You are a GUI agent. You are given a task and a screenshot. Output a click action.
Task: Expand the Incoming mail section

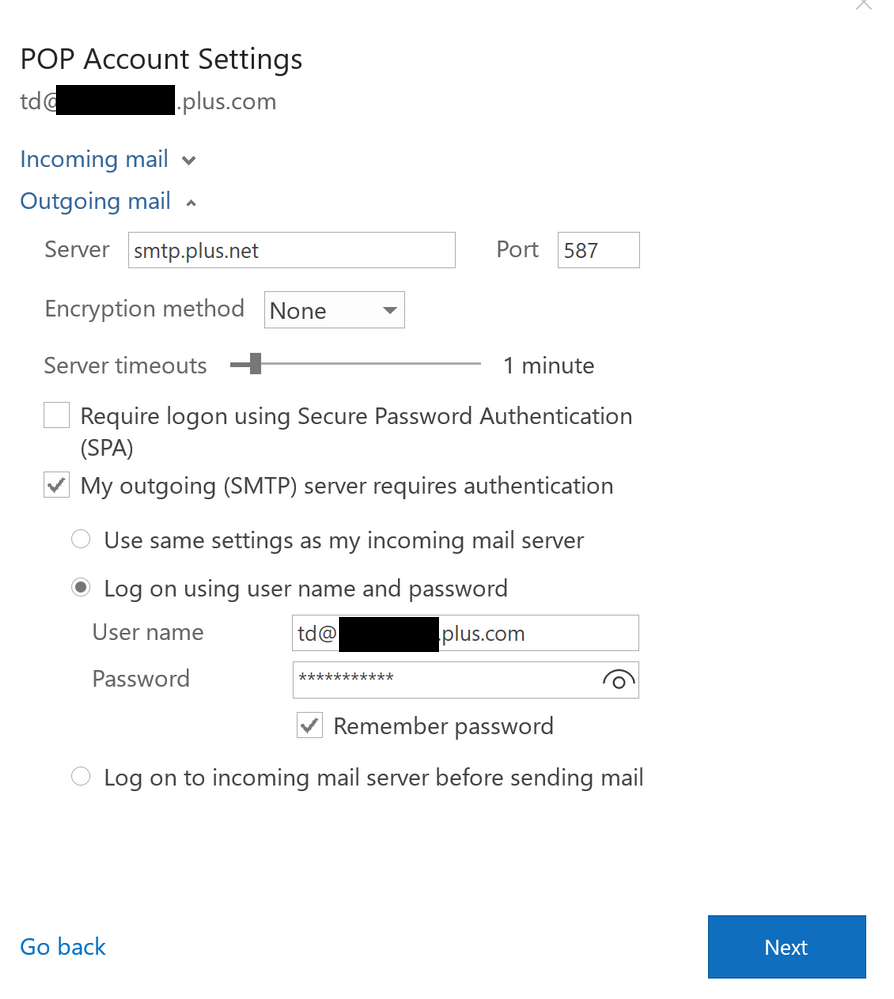(x=190, y=159)
